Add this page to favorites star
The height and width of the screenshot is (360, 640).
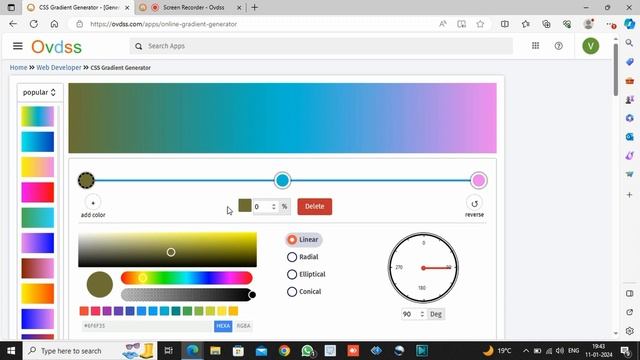480,24
